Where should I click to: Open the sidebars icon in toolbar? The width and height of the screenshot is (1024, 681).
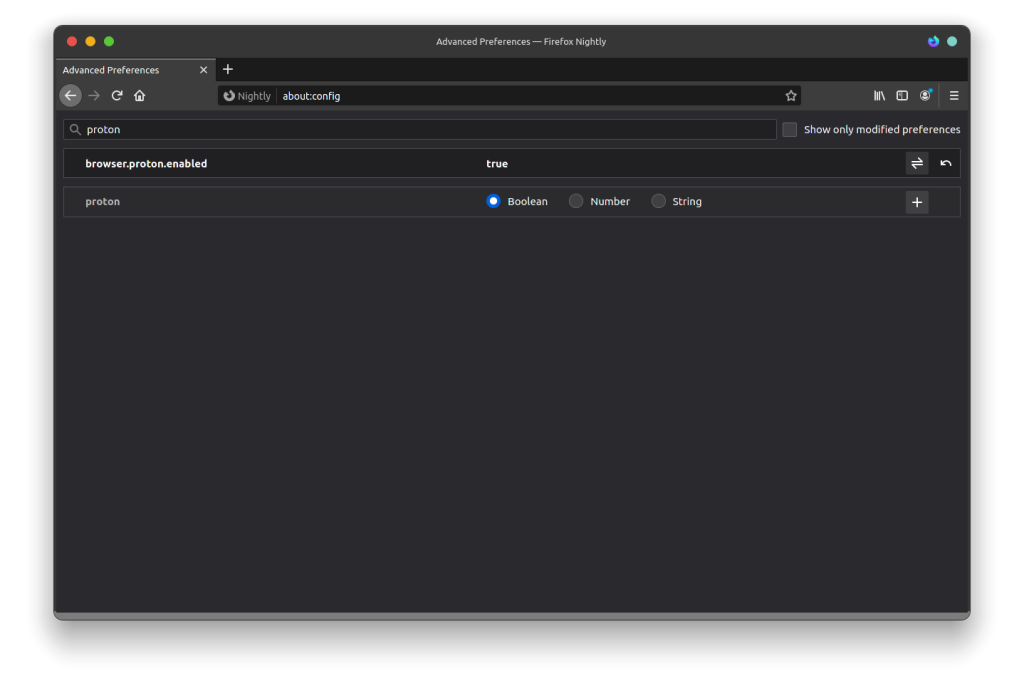[901, 95]
